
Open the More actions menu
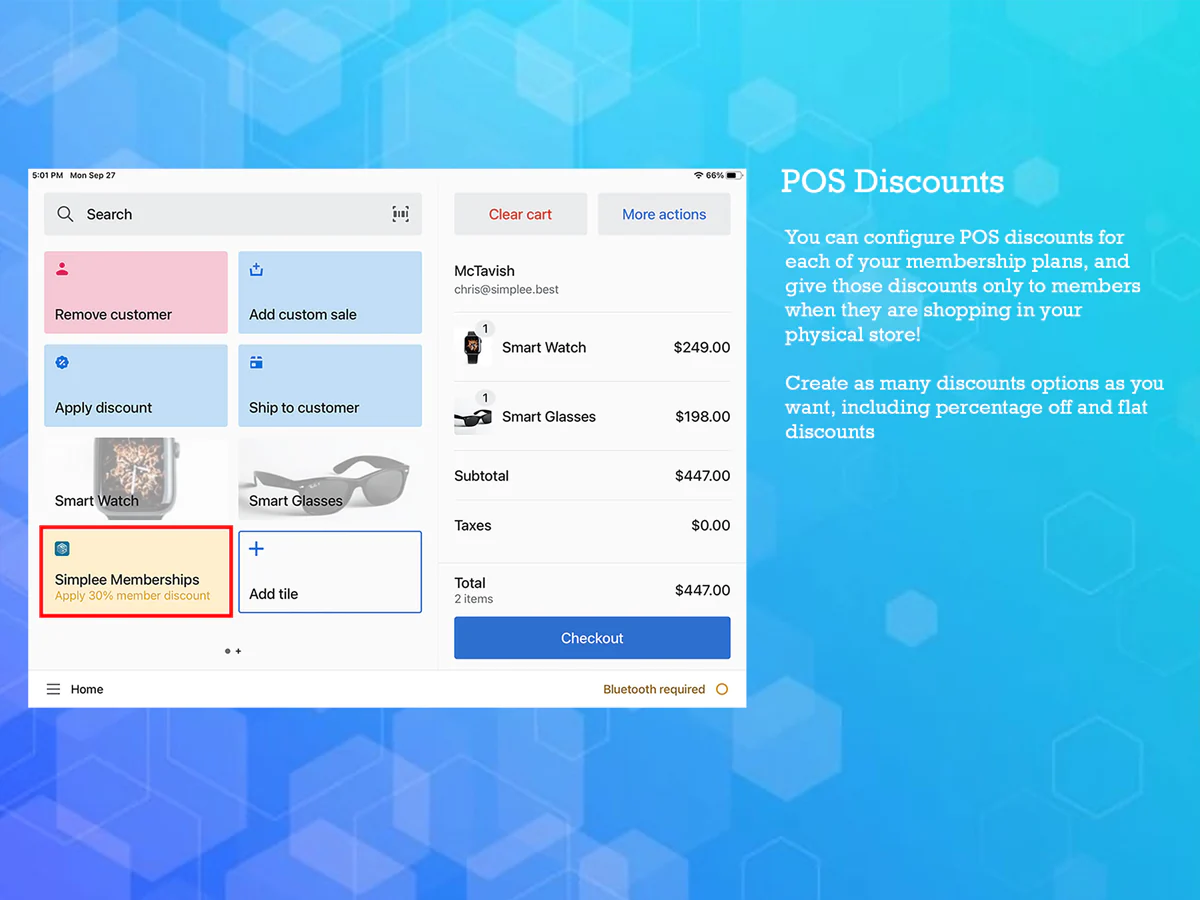(x=664, y=214)
